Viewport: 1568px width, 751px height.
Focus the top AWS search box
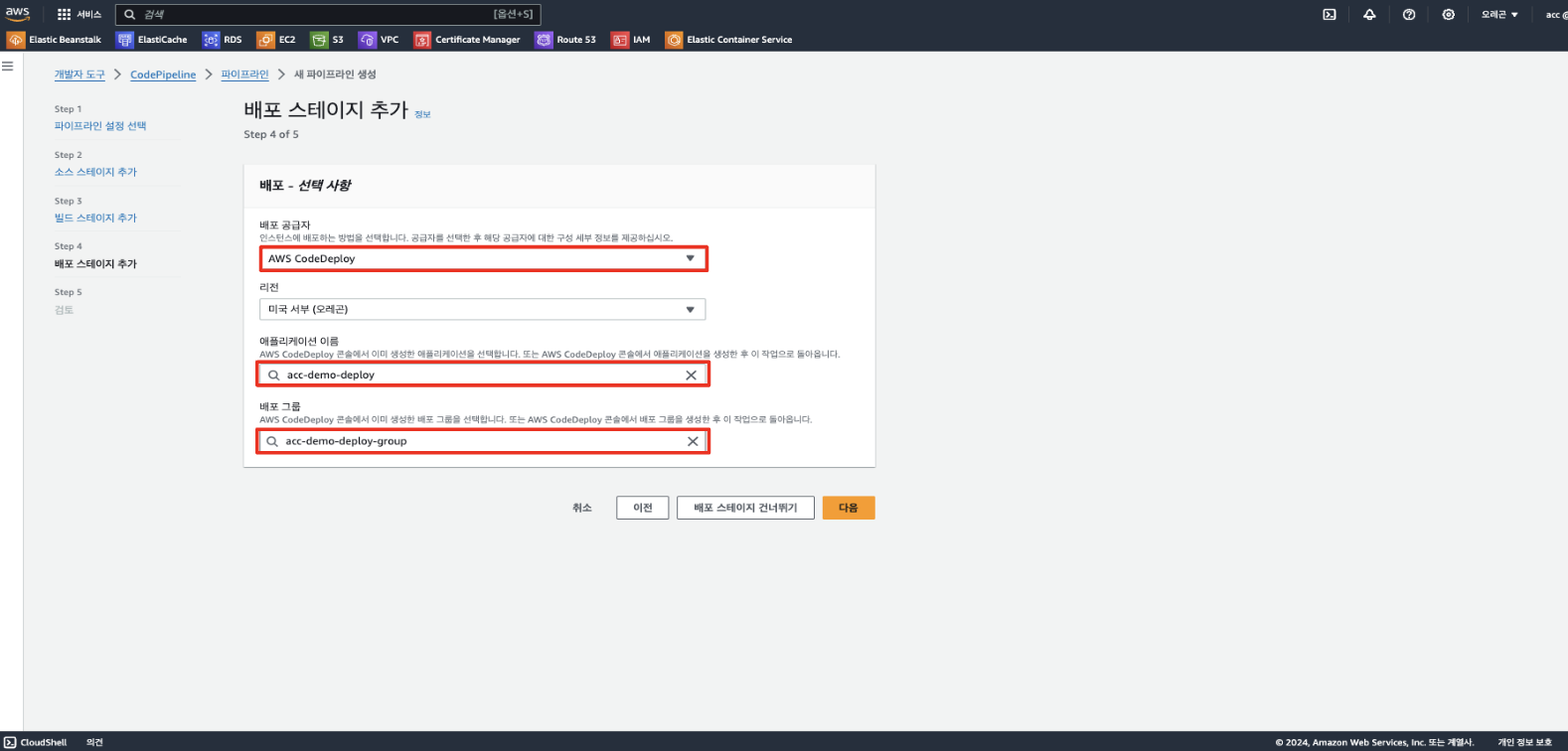pyautogui.click(x=328, y=15)
